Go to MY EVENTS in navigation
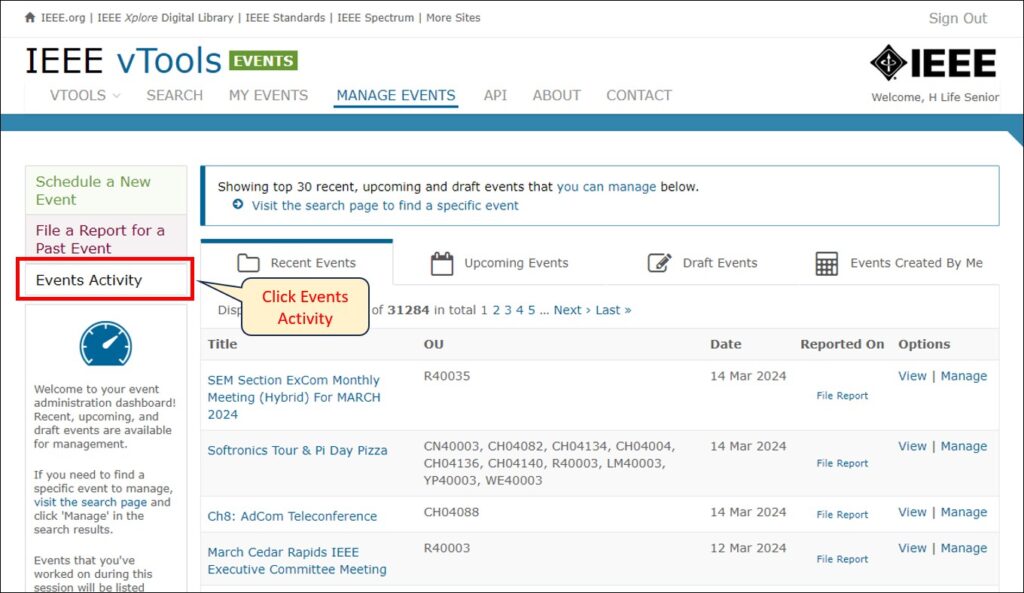 (268, 95)
